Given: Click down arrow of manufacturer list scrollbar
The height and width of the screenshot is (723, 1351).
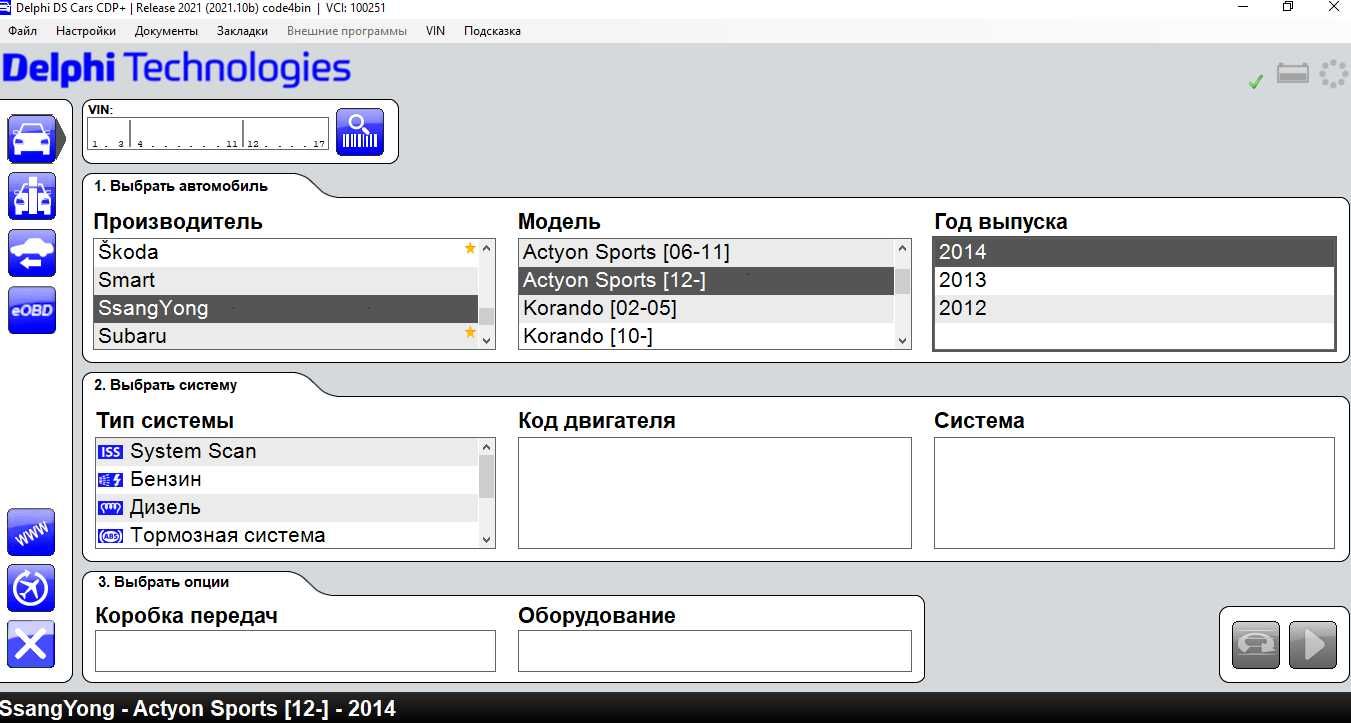Looking at the screenshot, I should point(487,340).
